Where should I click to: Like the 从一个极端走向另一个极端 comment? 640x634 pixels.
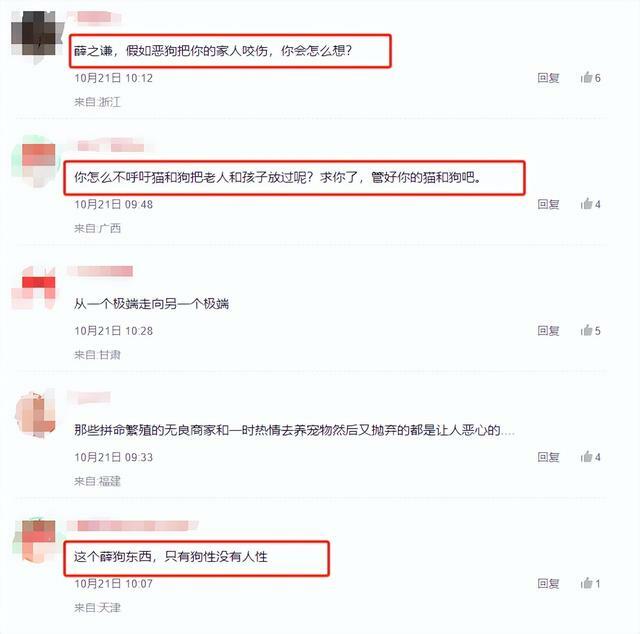(590, 330)
